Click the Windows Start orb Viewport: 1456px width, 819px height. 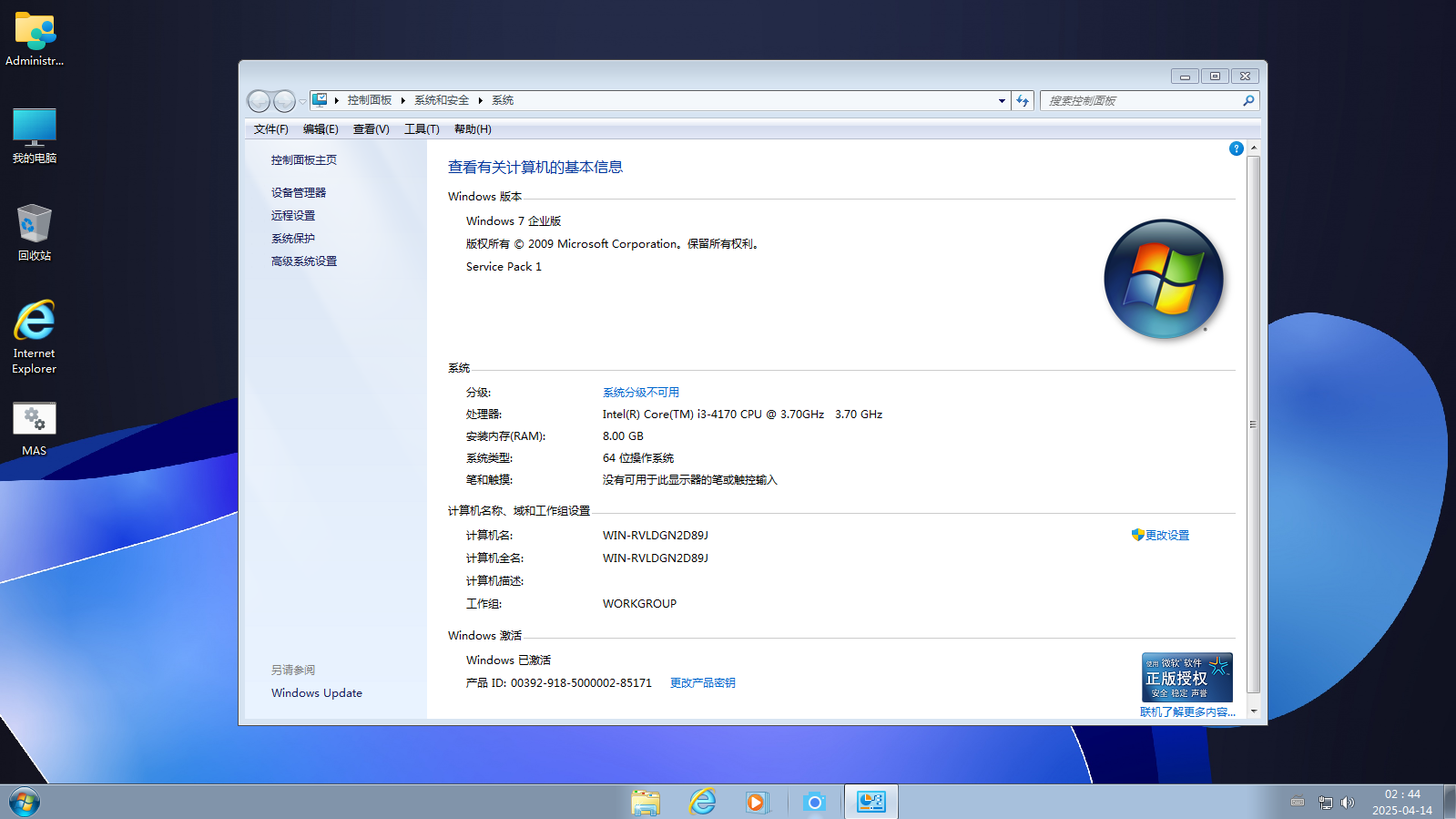point(25,803)
